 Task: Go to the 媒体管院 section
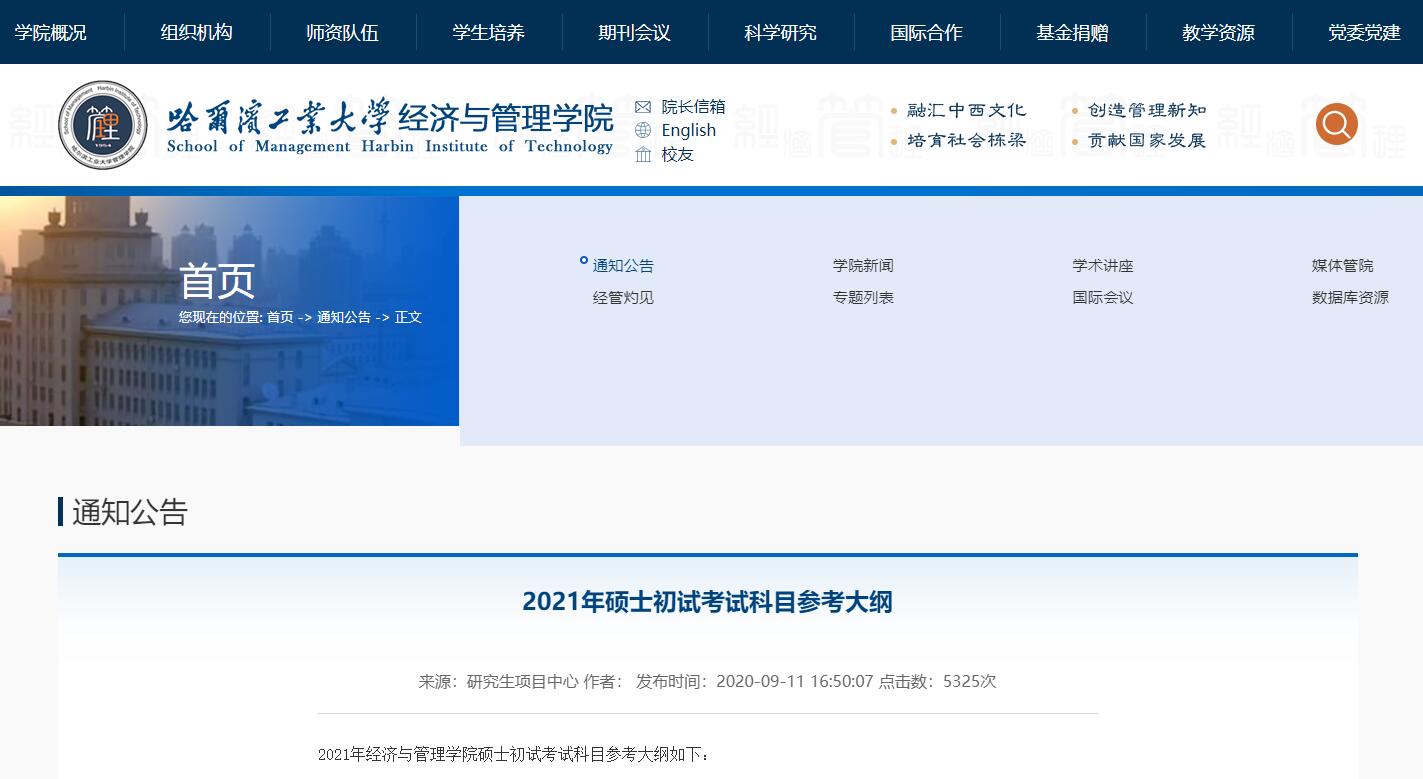pos(1342,266)
